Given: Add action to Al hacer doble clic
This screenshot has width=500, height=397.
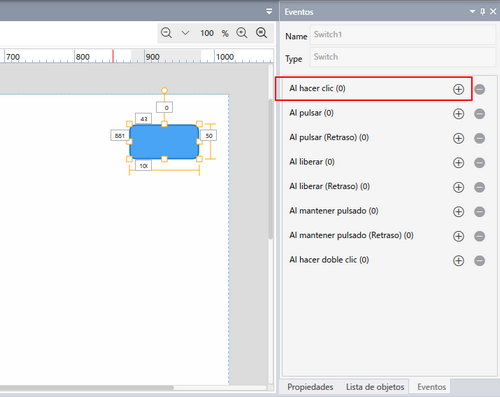Looking at the screenshot, I should [458, 261].
